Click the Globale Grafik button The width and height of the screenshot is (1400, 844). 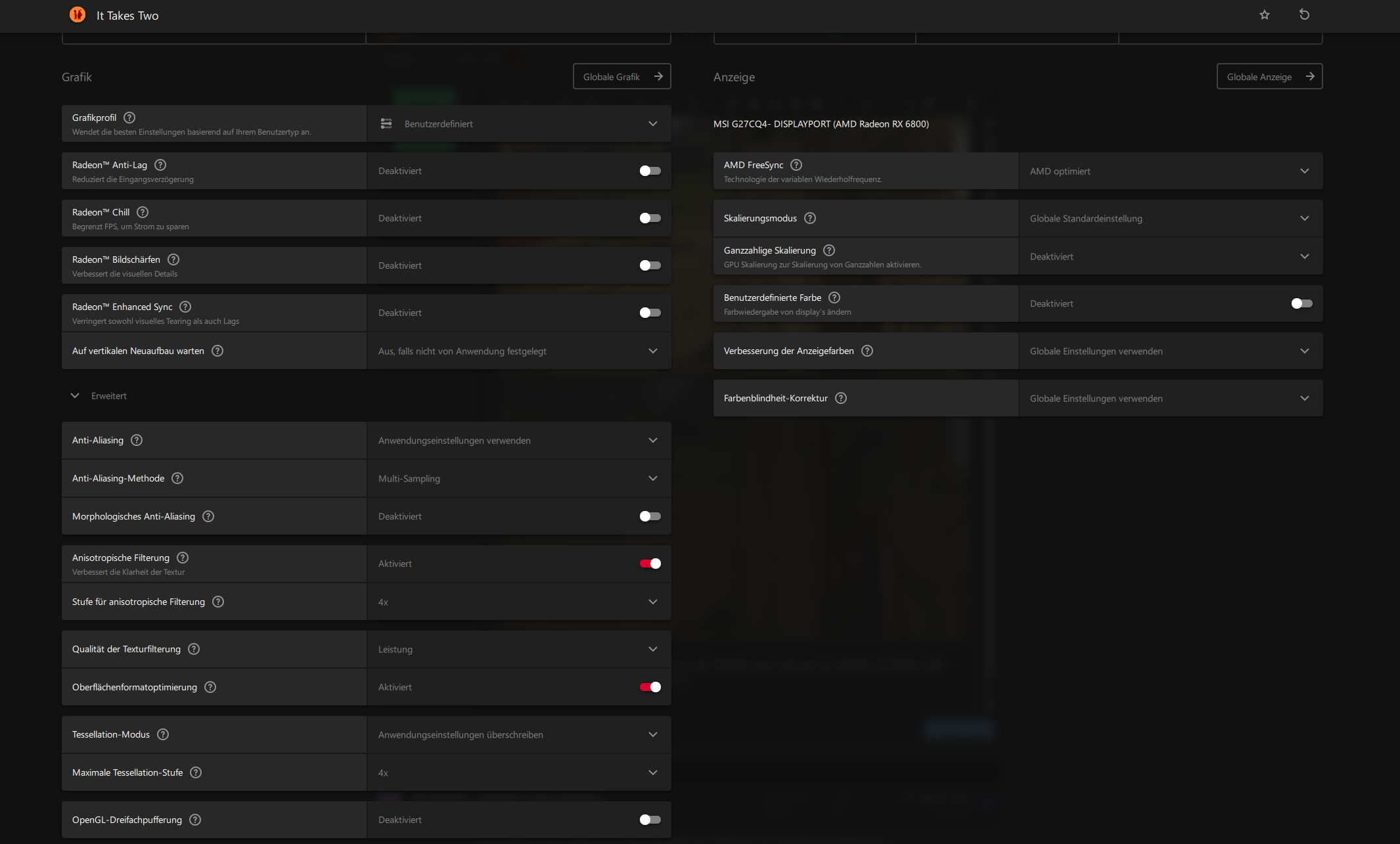tap(621, 77)
